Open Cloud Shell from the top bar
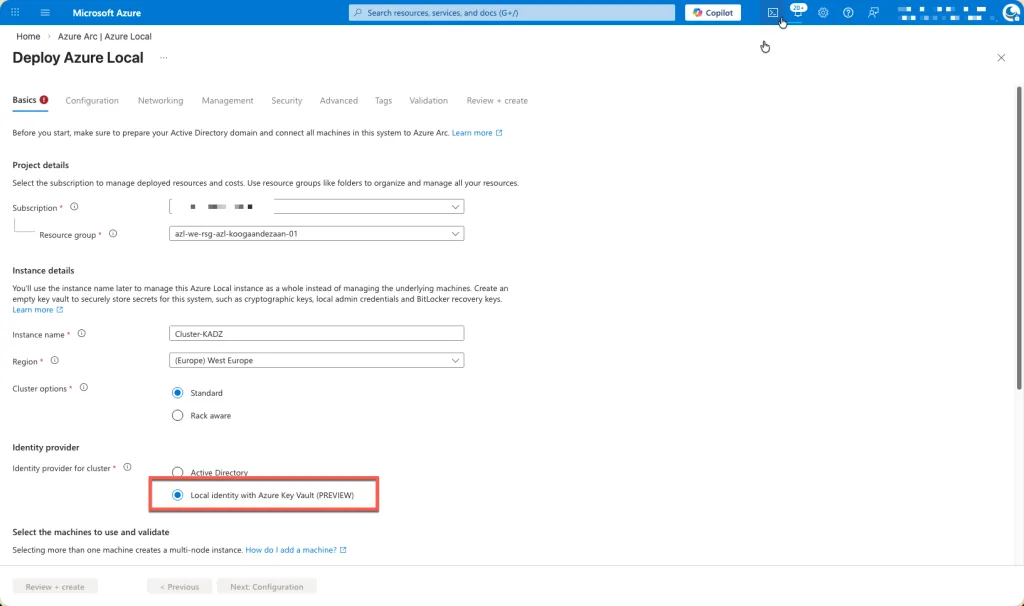This screenshot has height=606, width=1024. pos(772,12)
